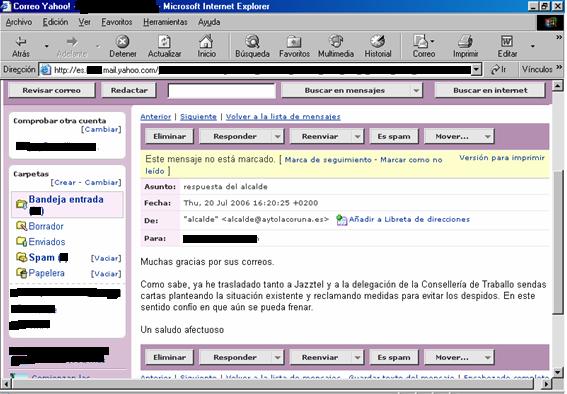Screen dimensions: 567x394
Task: Click the Revisar correo button
Action: (x=52, y=90)
